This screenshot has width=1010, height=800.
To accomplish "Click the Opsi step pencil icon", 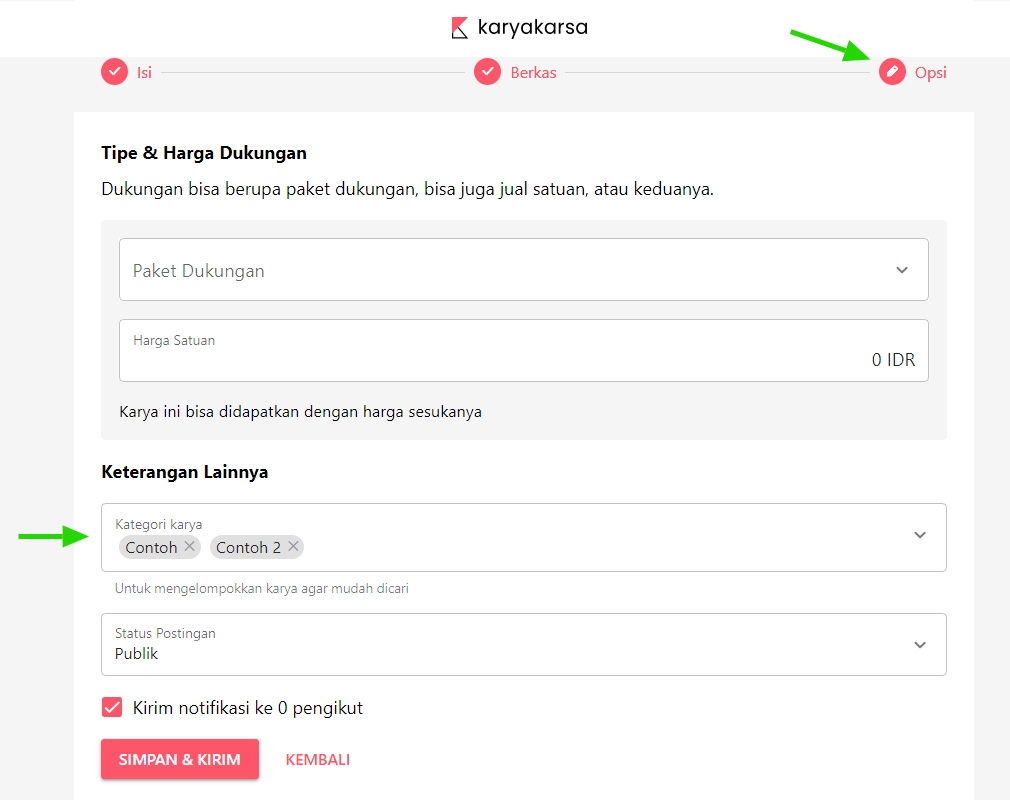I will pyautogui.click(x=892, y=72).
